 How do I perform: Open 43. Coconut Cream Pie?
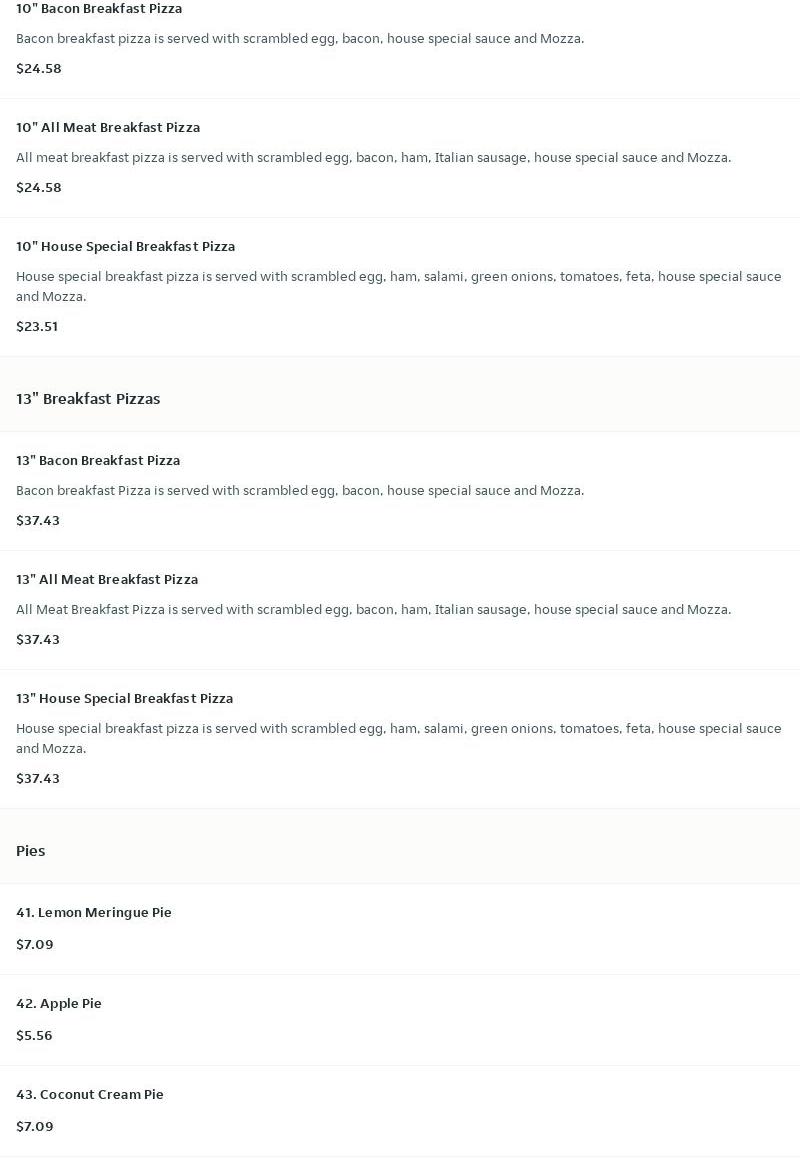[90, 1094]
